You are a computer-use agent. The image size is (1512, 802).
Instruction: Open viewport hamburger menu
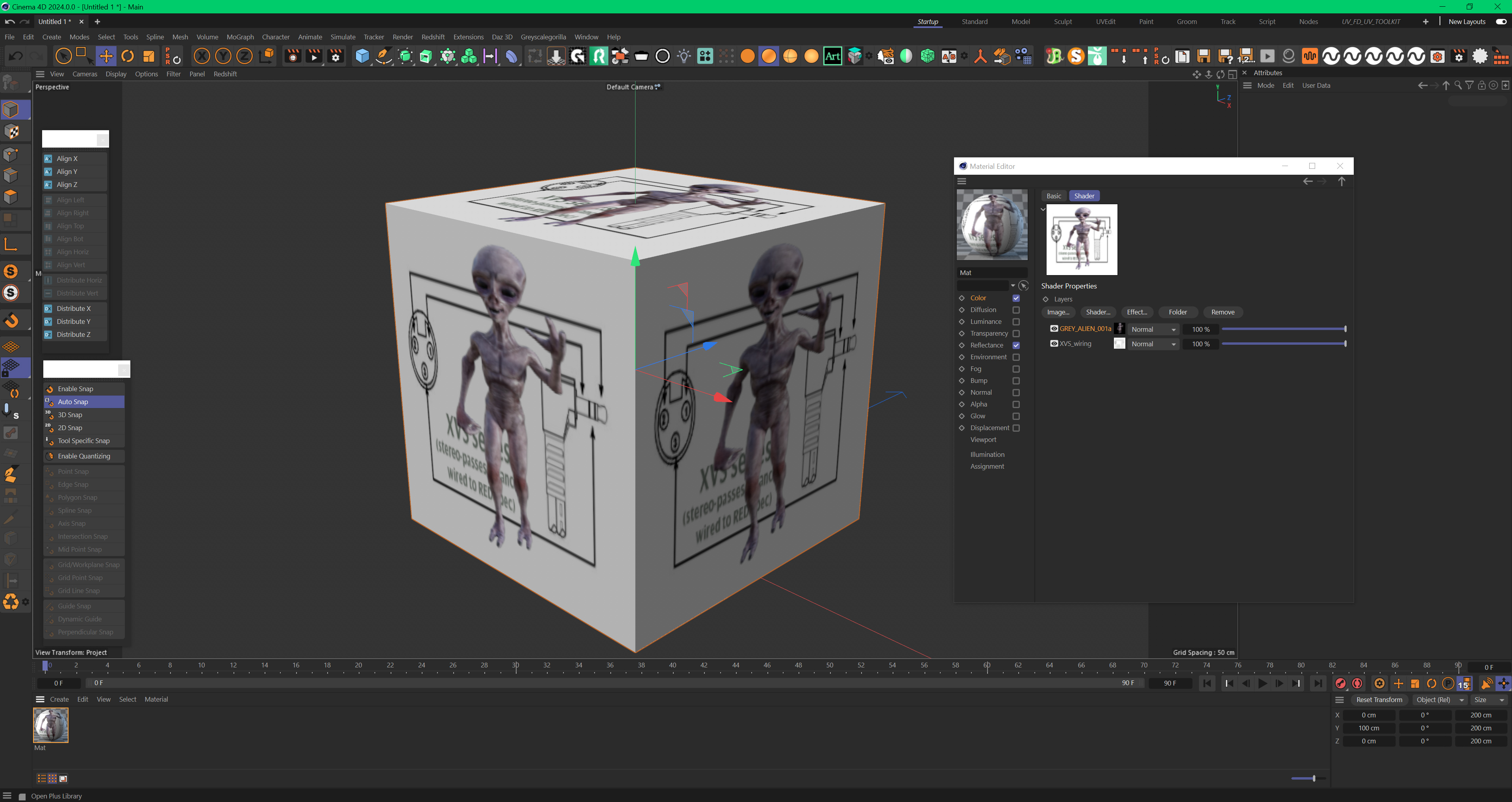(x=40, y=74)
